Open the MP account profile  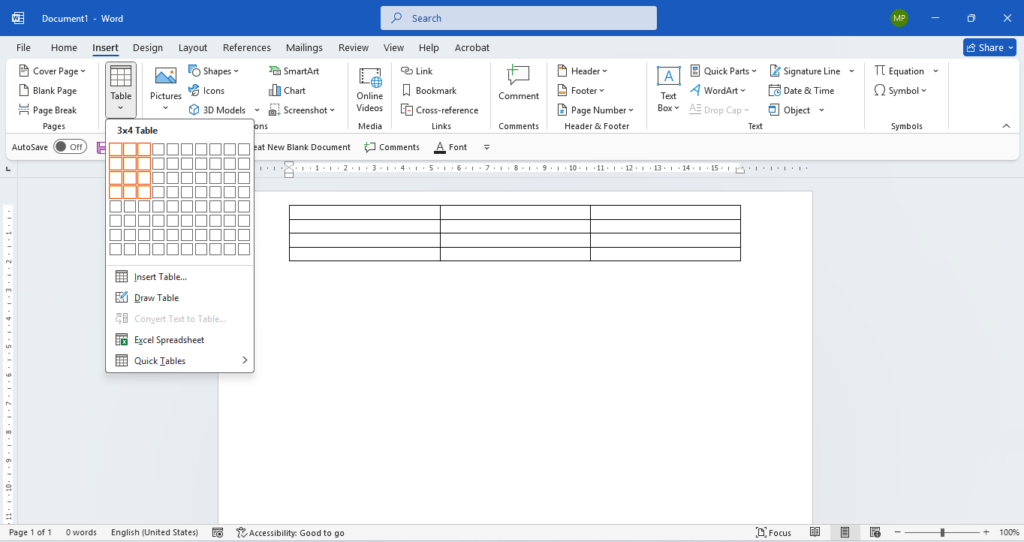[x=899, y=18]
